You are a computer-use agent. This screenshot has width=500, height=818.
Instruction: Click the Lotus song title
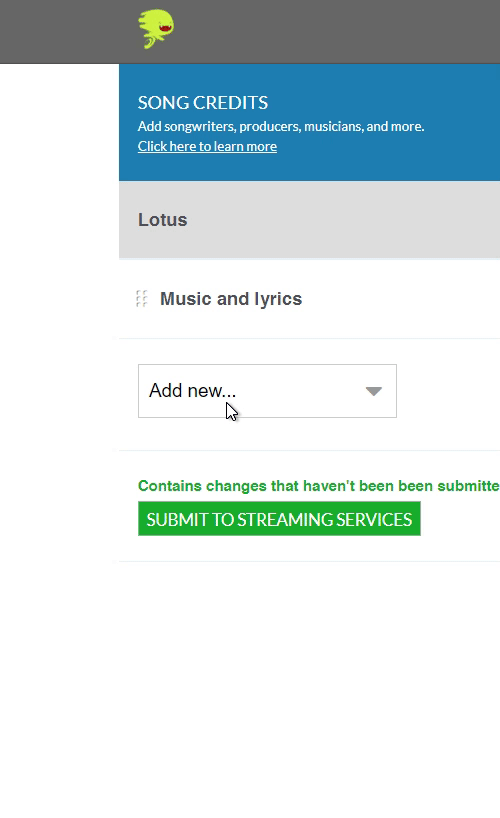pyautogui.click(x=162, y=220)
